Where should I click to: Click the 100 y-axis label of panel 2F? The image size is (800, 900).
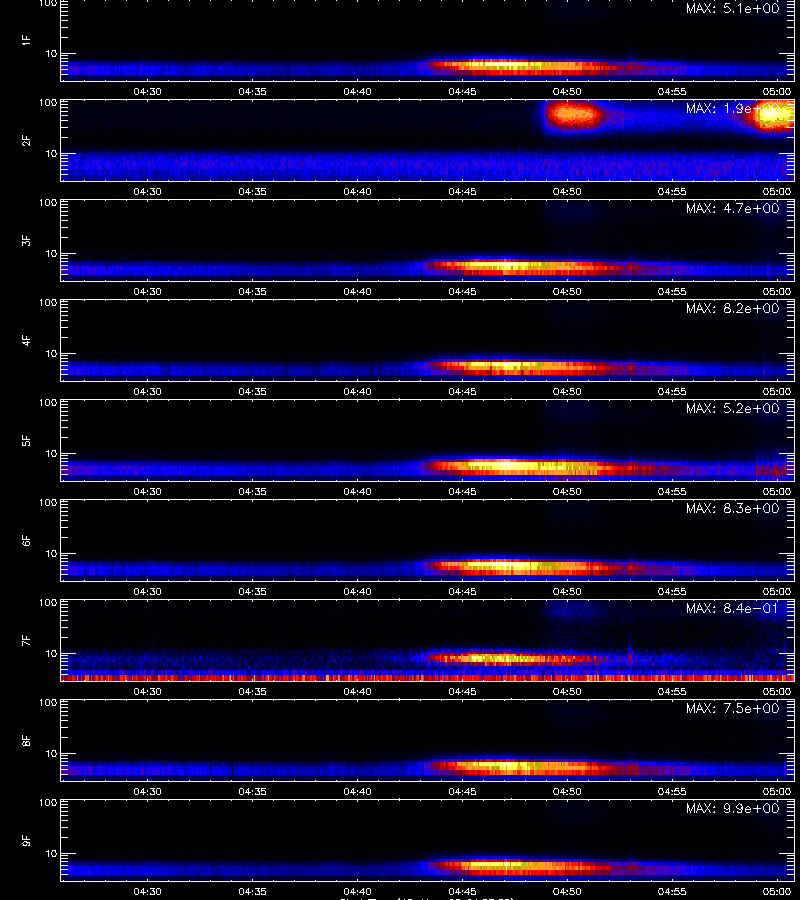[x=48, y=103]
